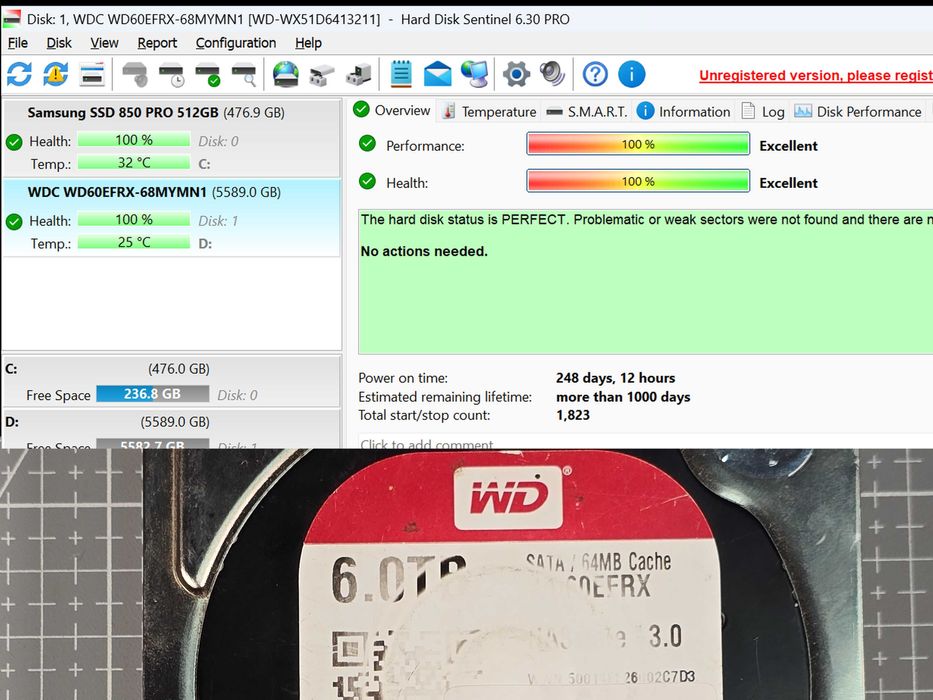The width and height of the screenshot is (933, 700).
Task: Click the 'Disk: 1' label in WDC entry
Action: tap(218, 221)
